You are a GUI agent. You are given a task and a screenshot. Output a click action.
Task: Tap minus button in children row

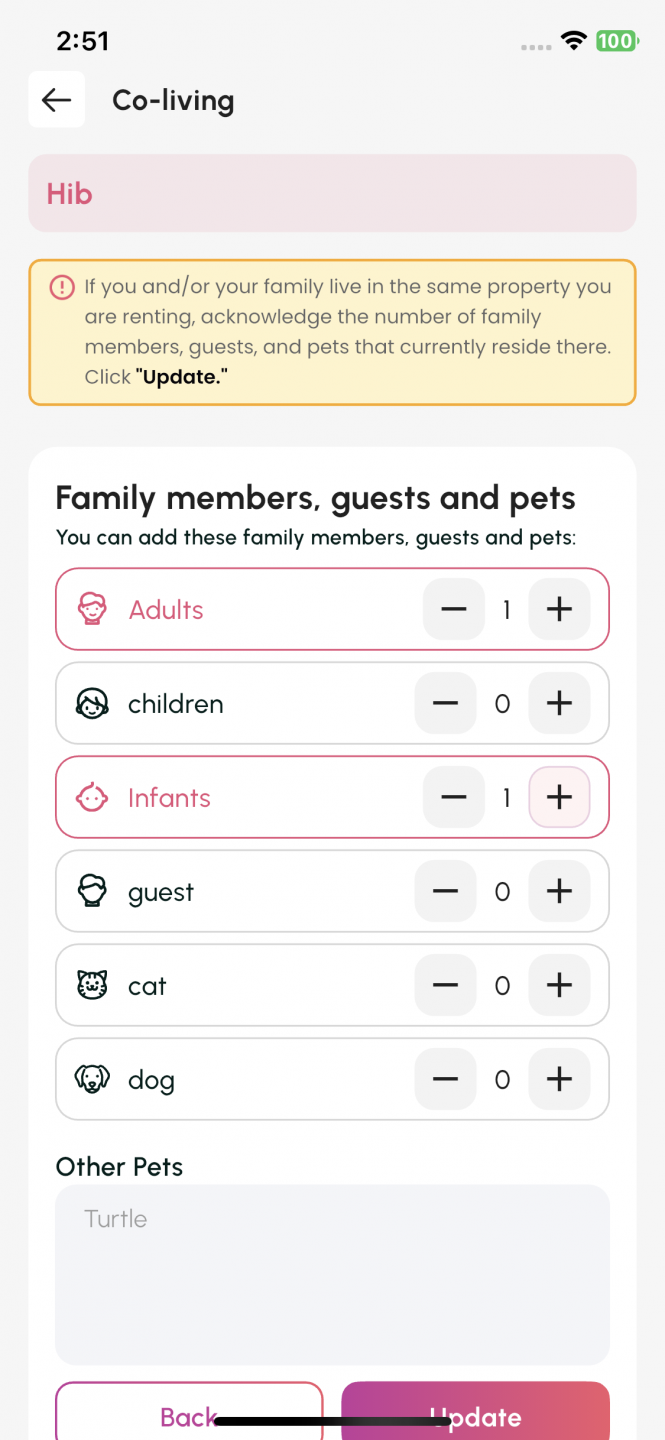tap(446, 703)
